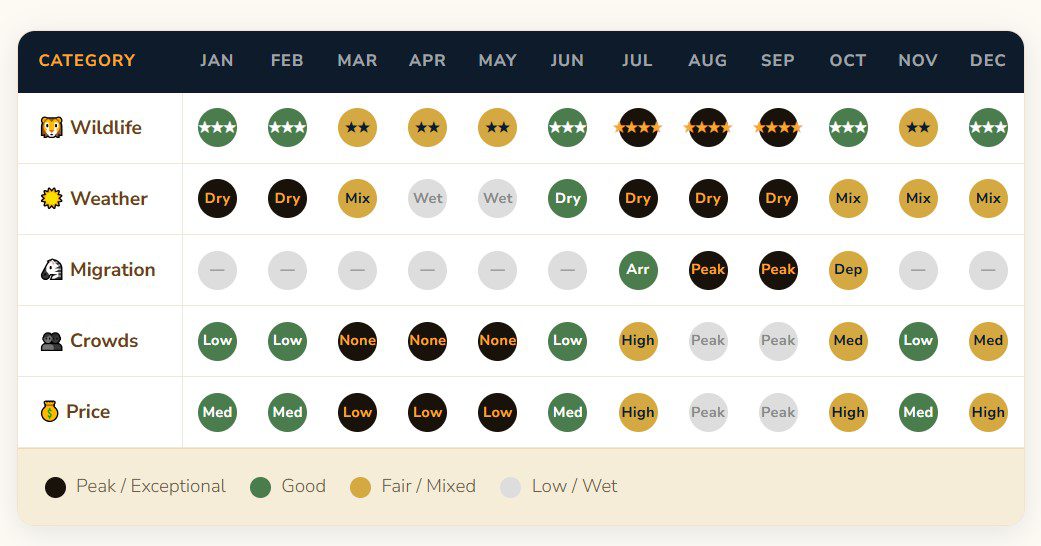Screen dimensions: 1041x546
Task: Click the March wildlife two-star badge
Action: [357, 128]
